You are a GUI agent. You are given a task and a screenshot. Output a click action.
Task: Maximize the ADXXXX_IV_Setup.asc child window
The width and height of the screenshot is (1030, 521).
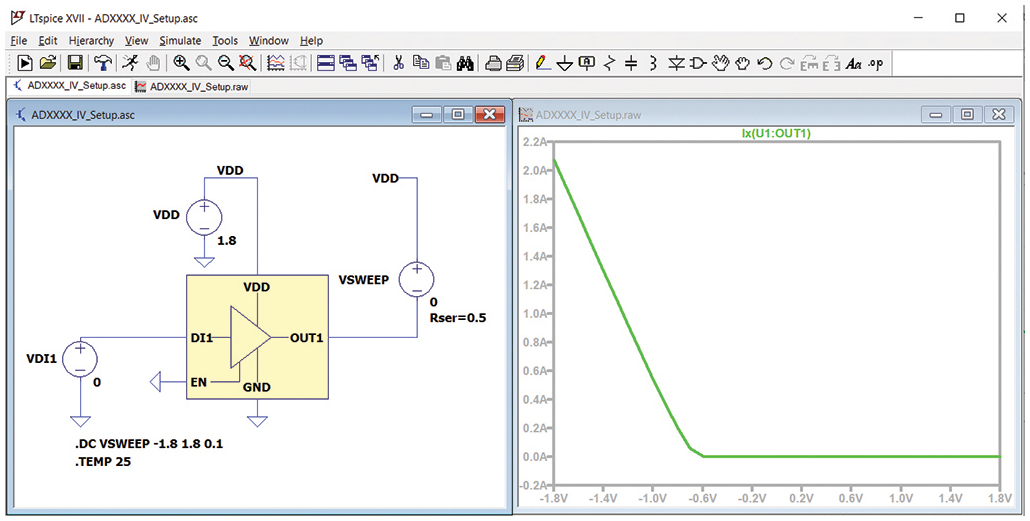point(458,114)
